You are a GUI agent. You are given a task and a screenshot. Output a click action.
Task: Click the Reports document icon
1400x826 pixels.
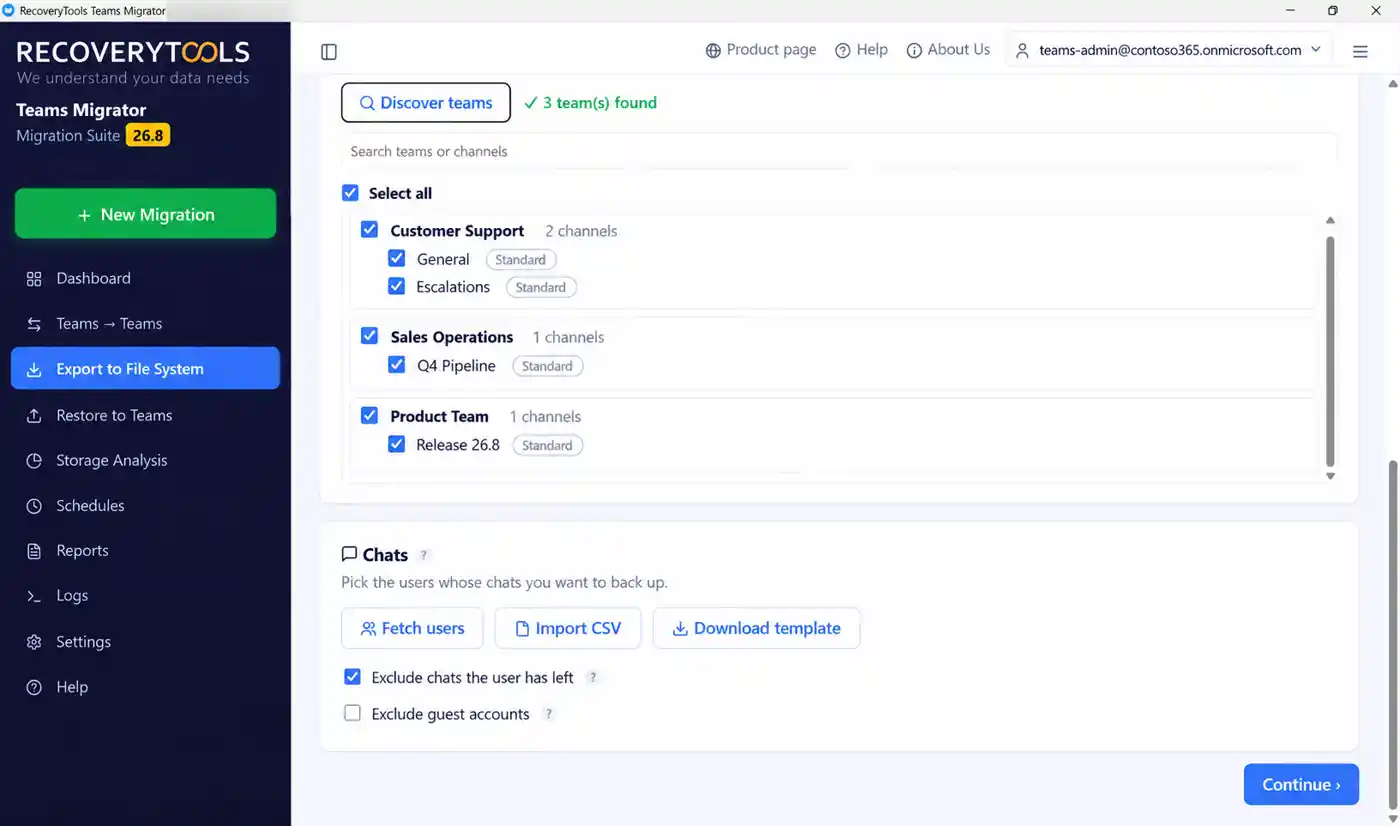[x=34, y=551]
